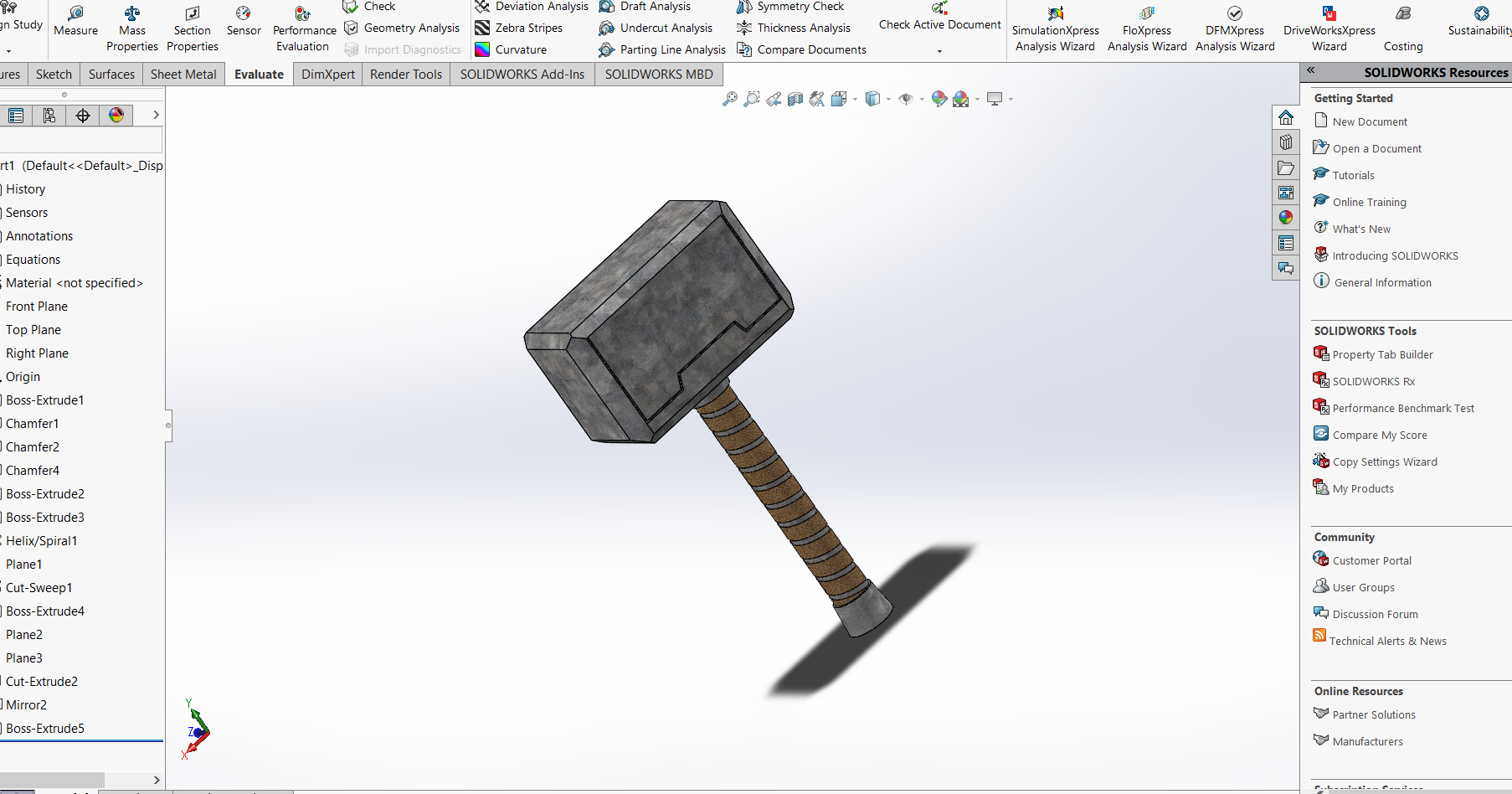Switch to the SOLIDWORKS Add-Ins tab
The height and width of the screenshot is (794, 1512).
522,74
